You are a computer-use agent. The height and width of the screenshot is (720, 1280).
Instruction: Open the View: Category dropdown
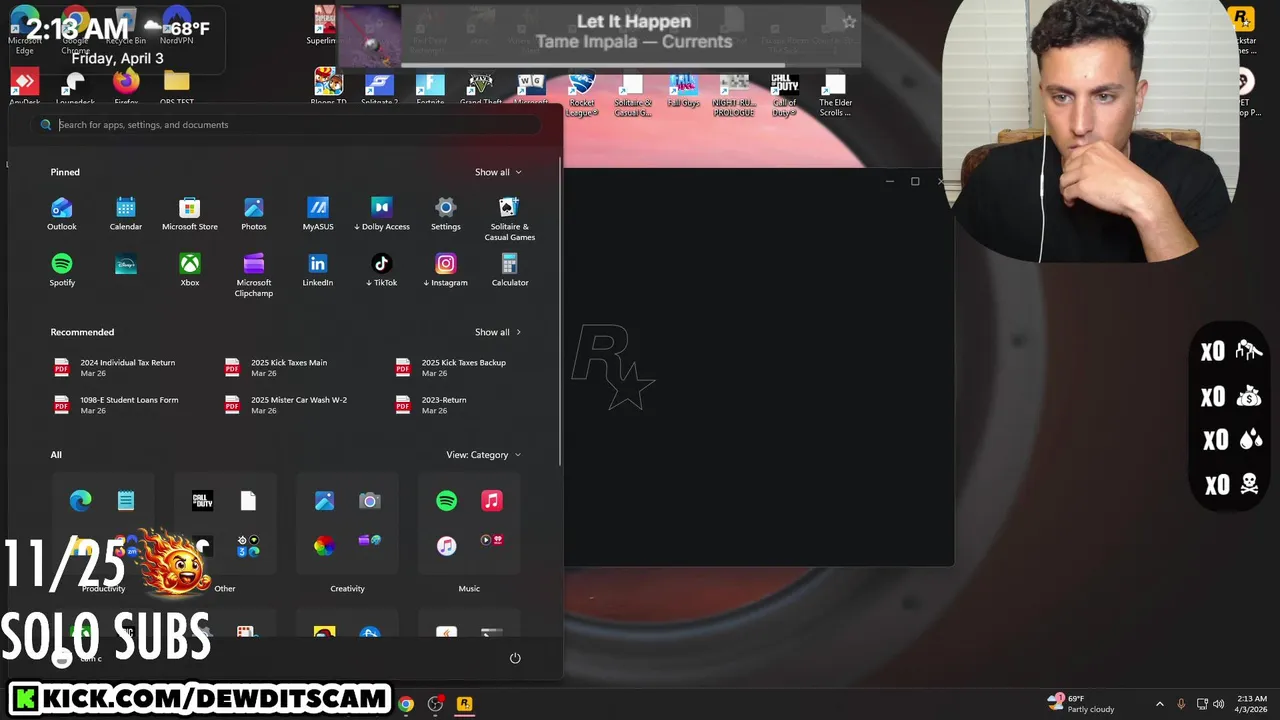pyautogui.click(x=483, y=455)
